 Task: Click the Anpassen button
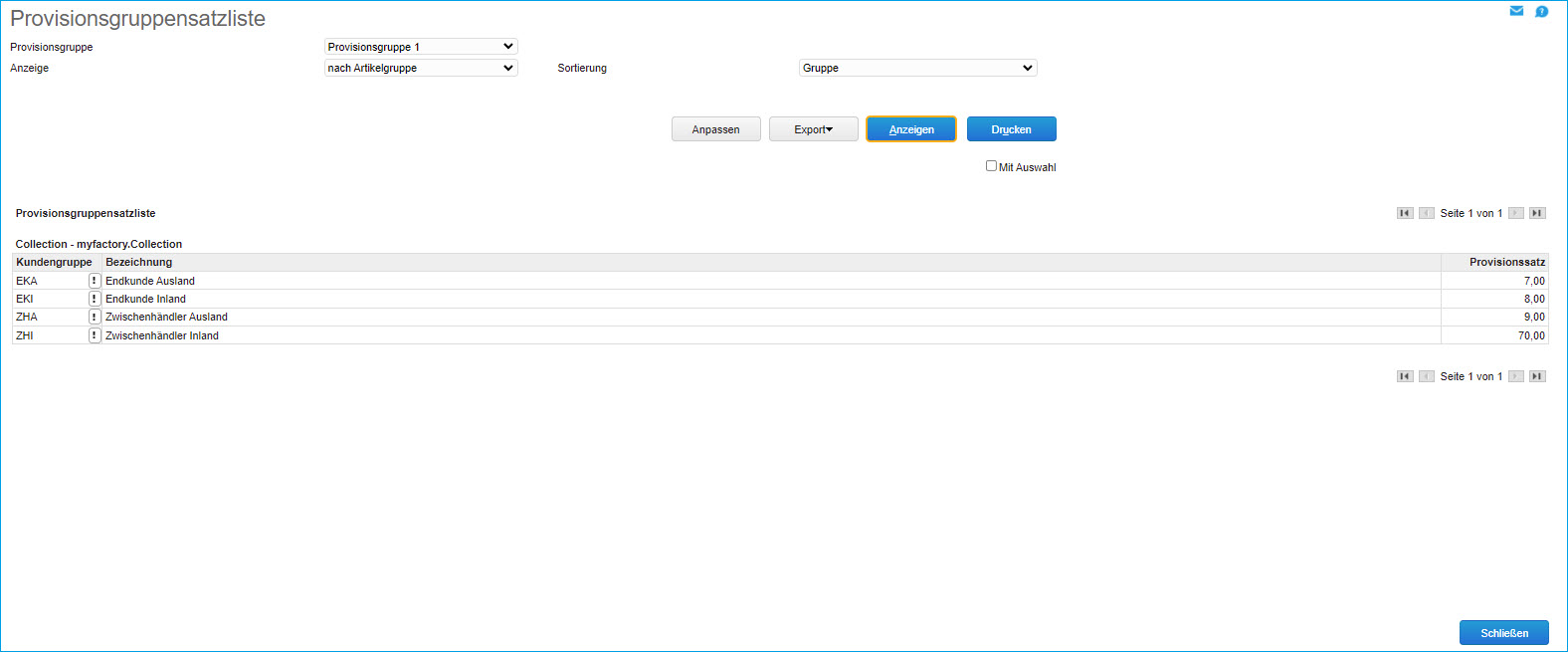point(716,129)
